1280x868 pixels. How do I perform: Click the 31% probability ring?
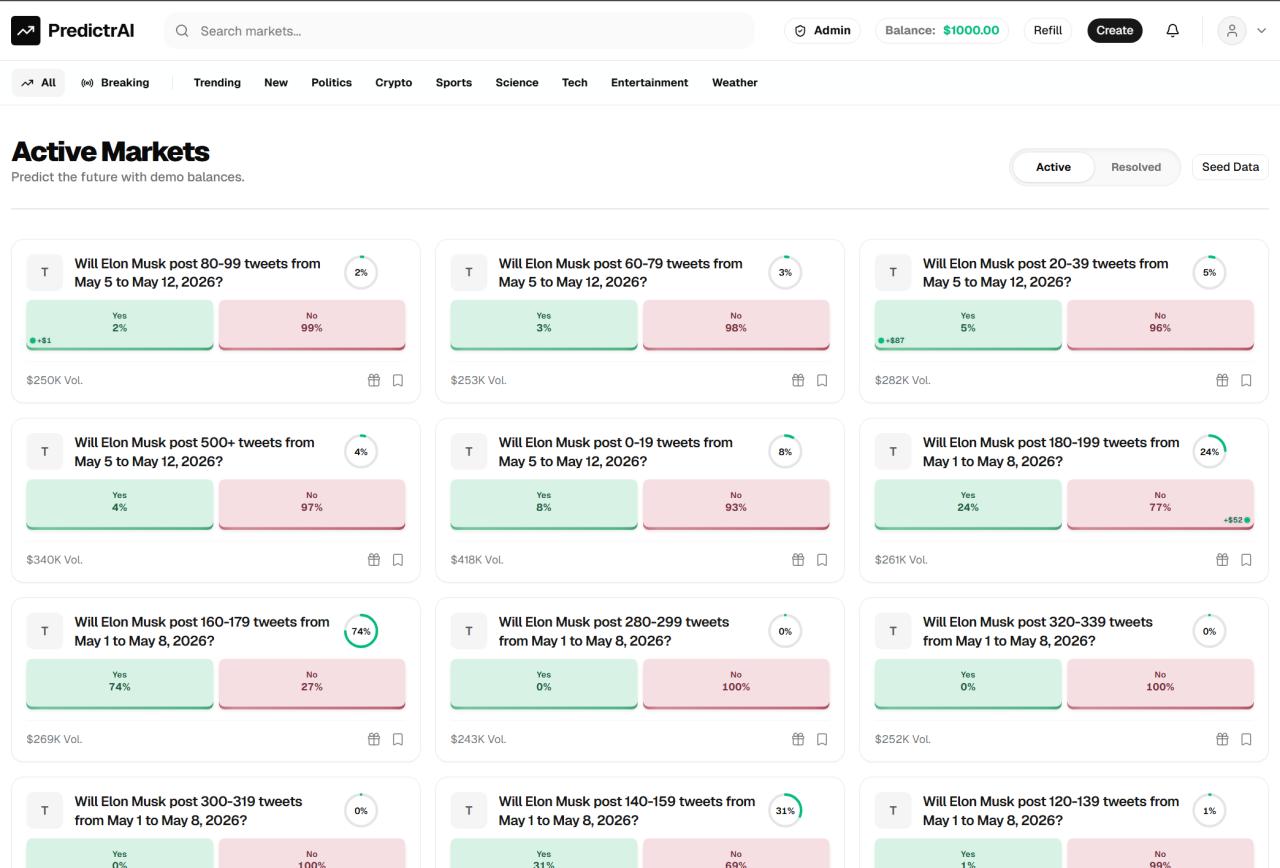pyautogui.click(x=785, y=811)
